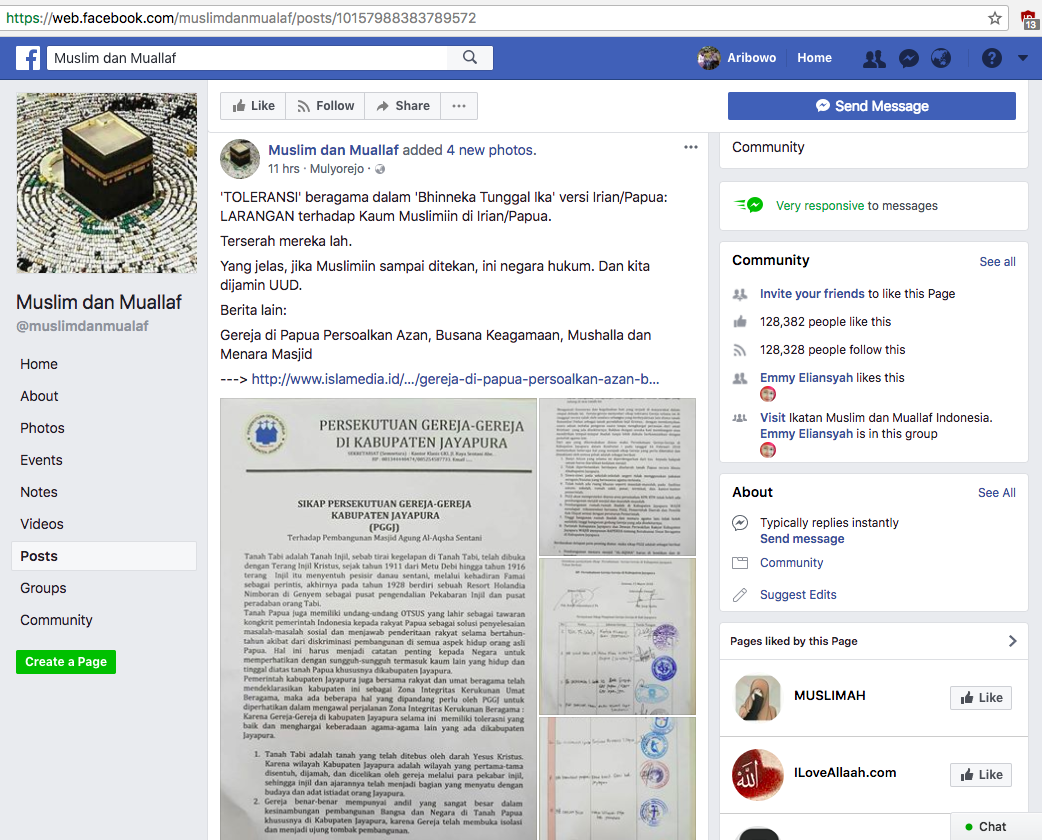The height and width of the screenshot is (840, 1042).
Task: Click the Very responsive messenger badge icon
Action: 749,205
